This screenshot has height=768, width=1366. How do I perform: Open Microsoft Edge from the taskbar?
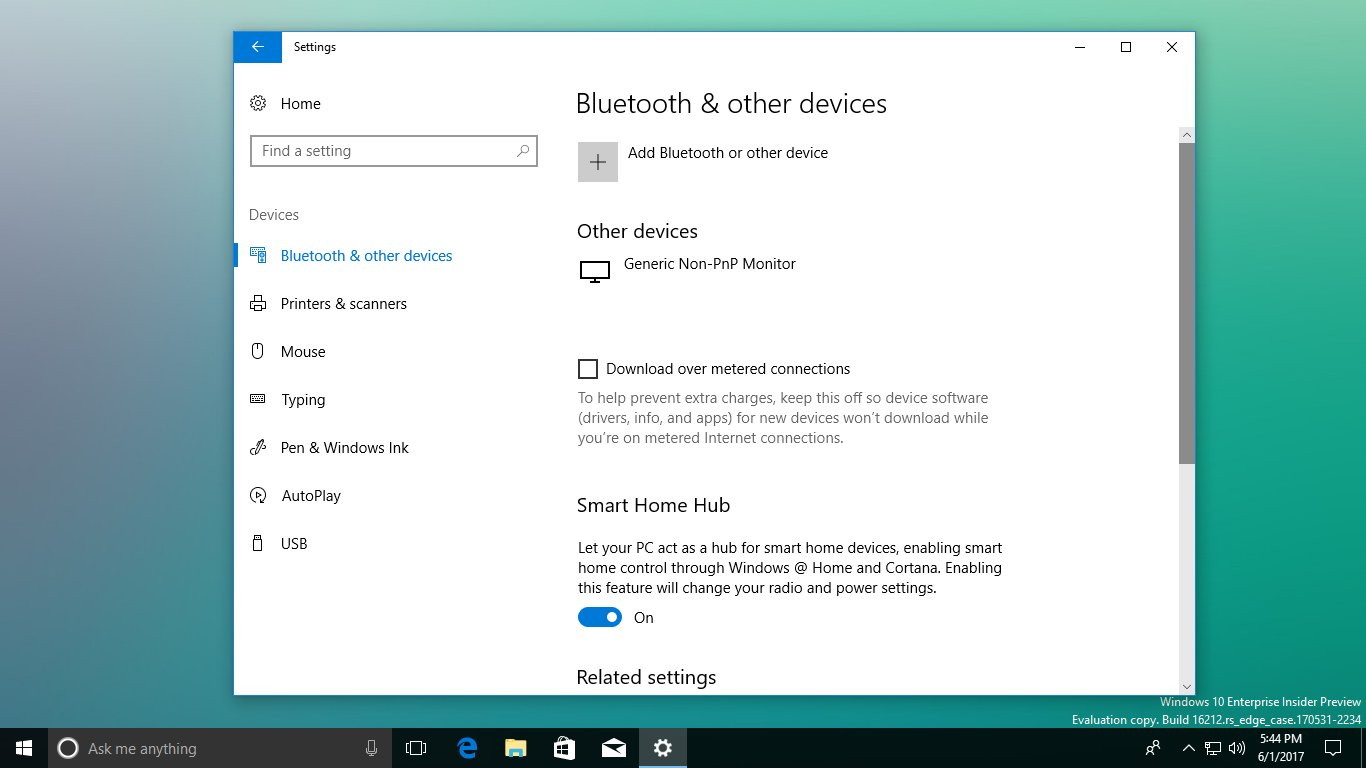coord(467,748)
